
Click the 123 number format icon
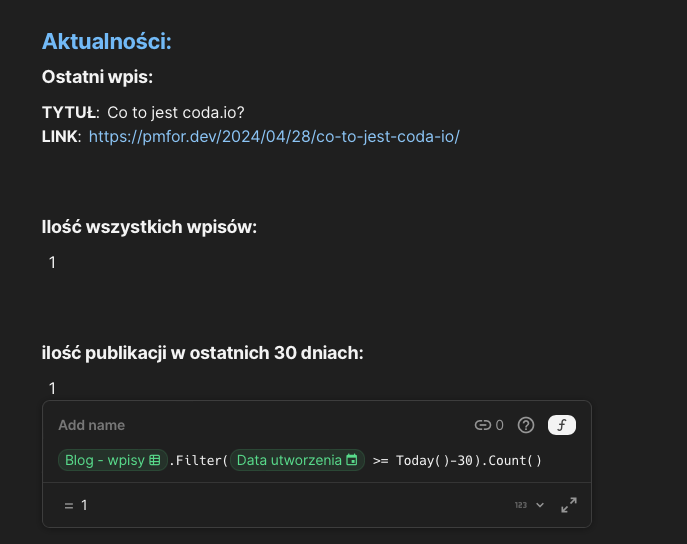tap(521, 505)
